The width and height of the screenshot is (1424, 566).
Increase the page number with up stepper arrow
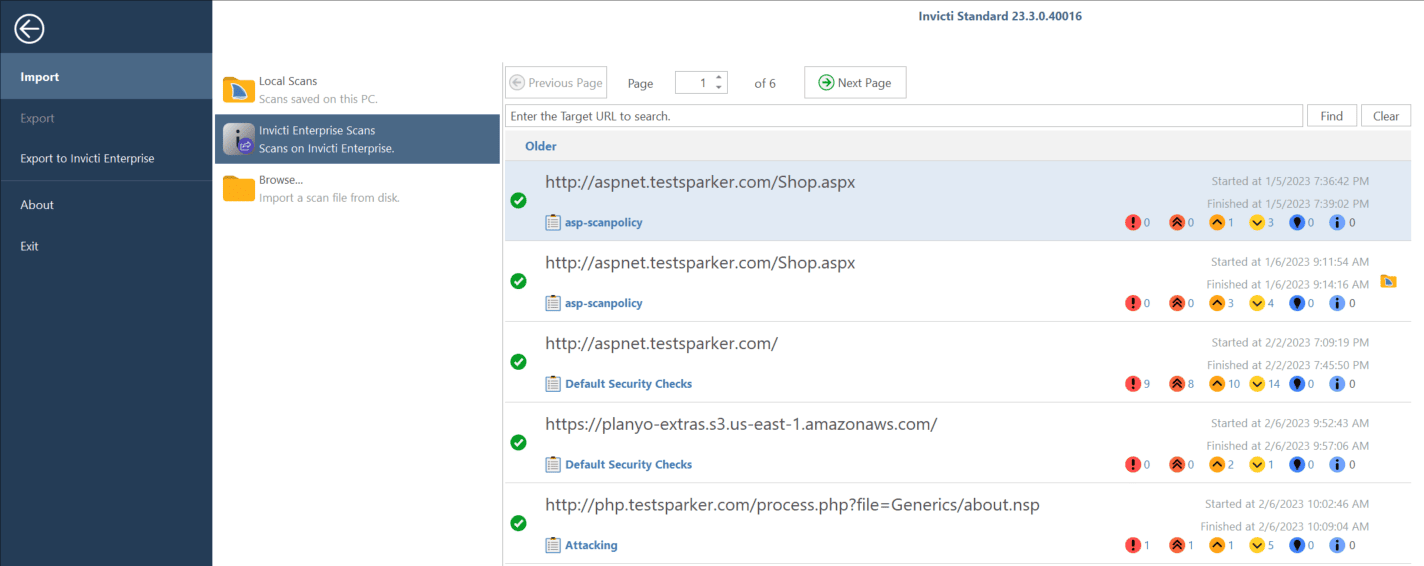pyautogui.click(x=718, y=78)
